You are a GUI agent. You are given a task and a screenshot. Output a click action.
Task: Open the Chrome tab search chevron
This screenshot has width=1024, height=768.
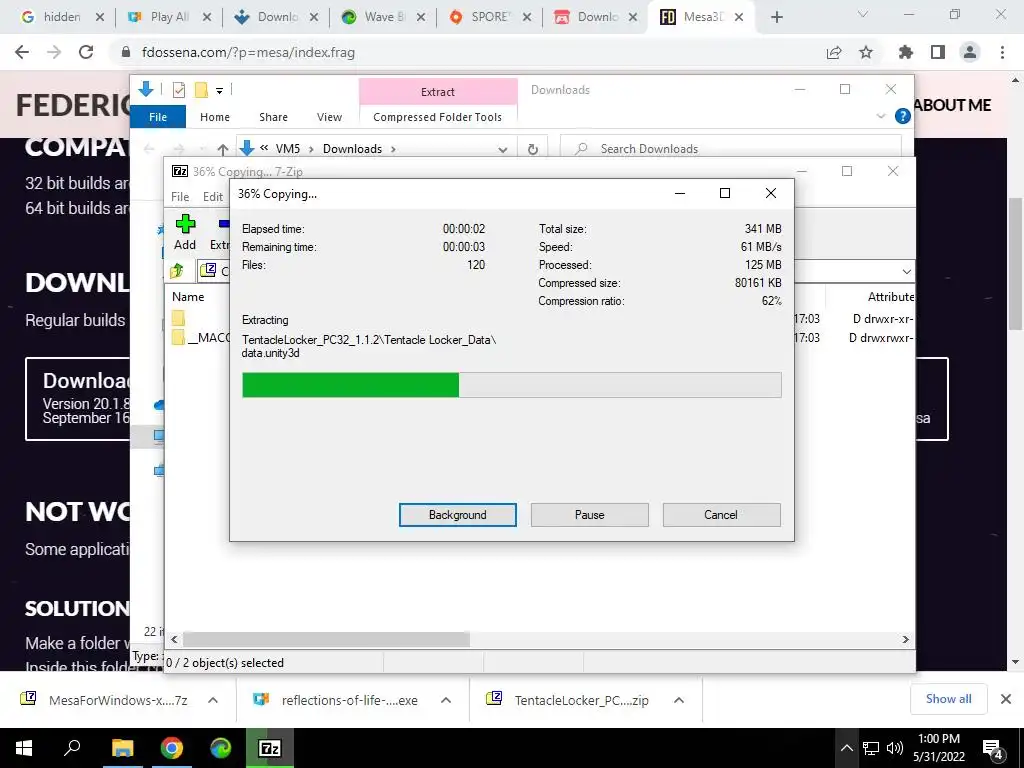pyautogui.click(x=863, y=14)
